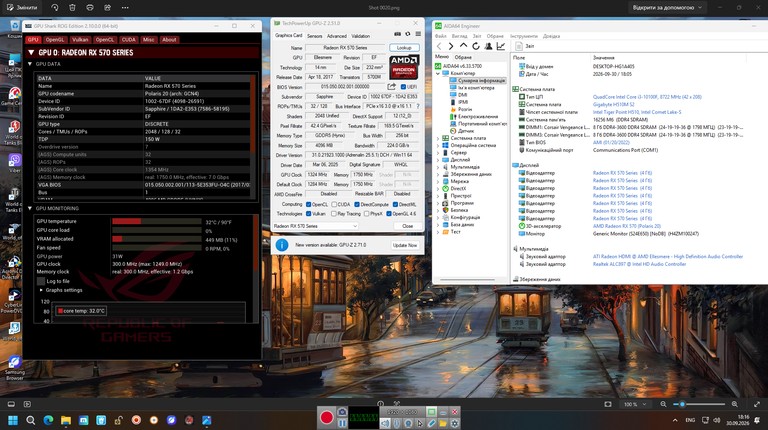Click the AMD Radeon logo in GPU-Z

404,67
